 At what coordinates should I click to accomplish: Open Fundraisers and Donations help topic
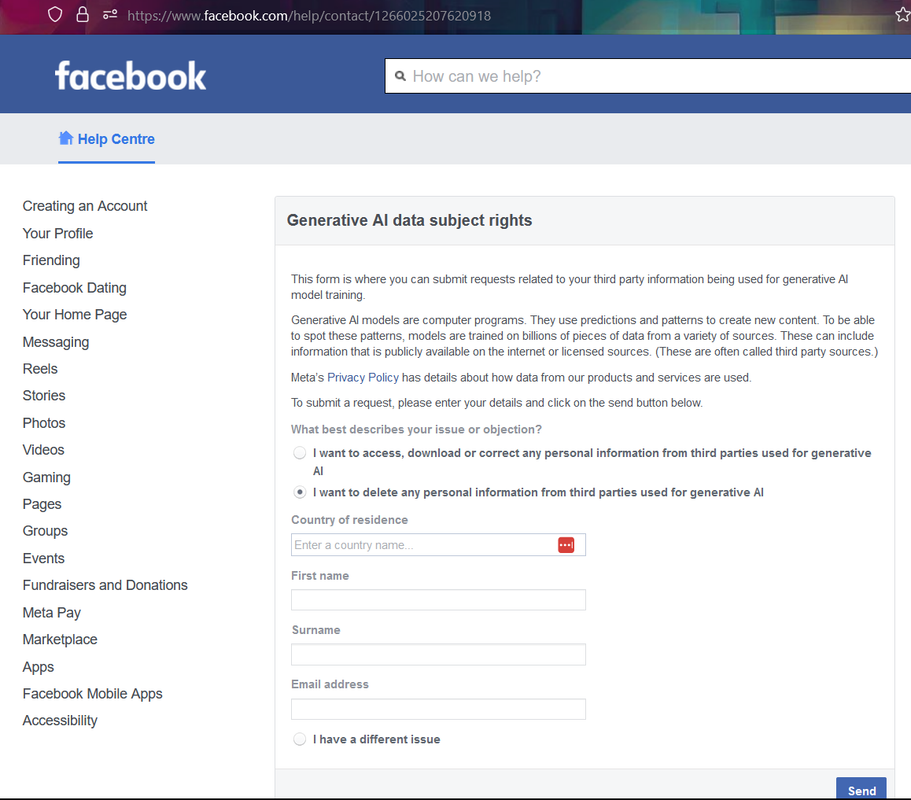coord(105,585)
